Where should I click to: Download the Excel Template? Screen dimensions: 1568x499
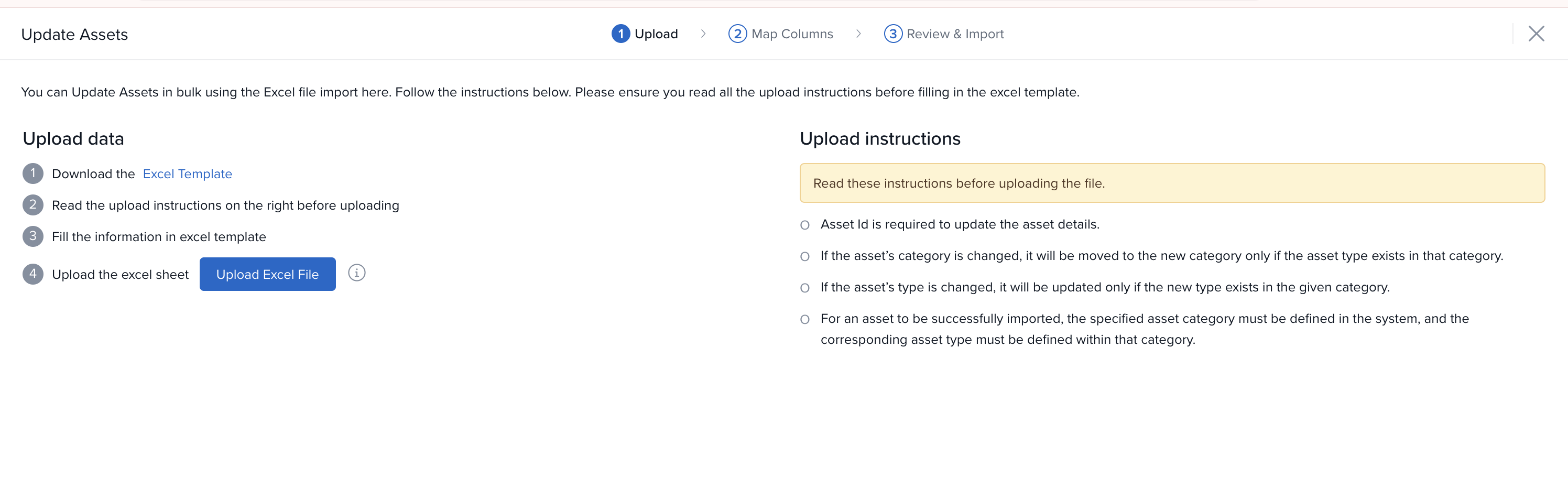coord(187,174)
